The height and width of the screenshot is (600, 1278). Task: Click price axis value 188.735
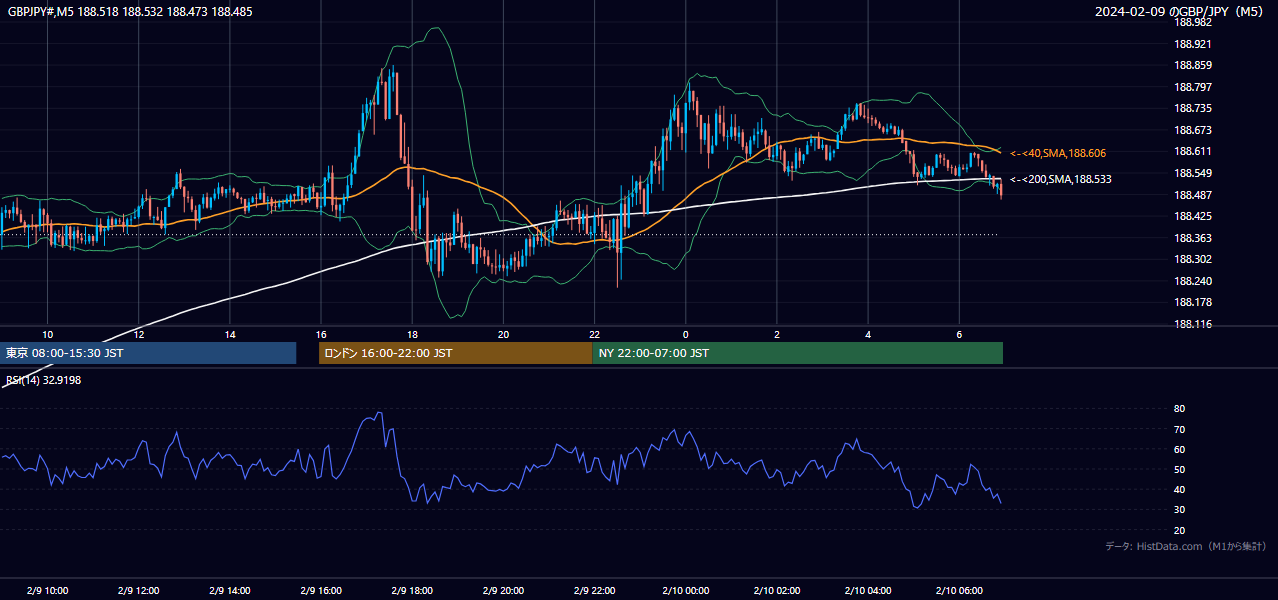[x=1192, y=108]
